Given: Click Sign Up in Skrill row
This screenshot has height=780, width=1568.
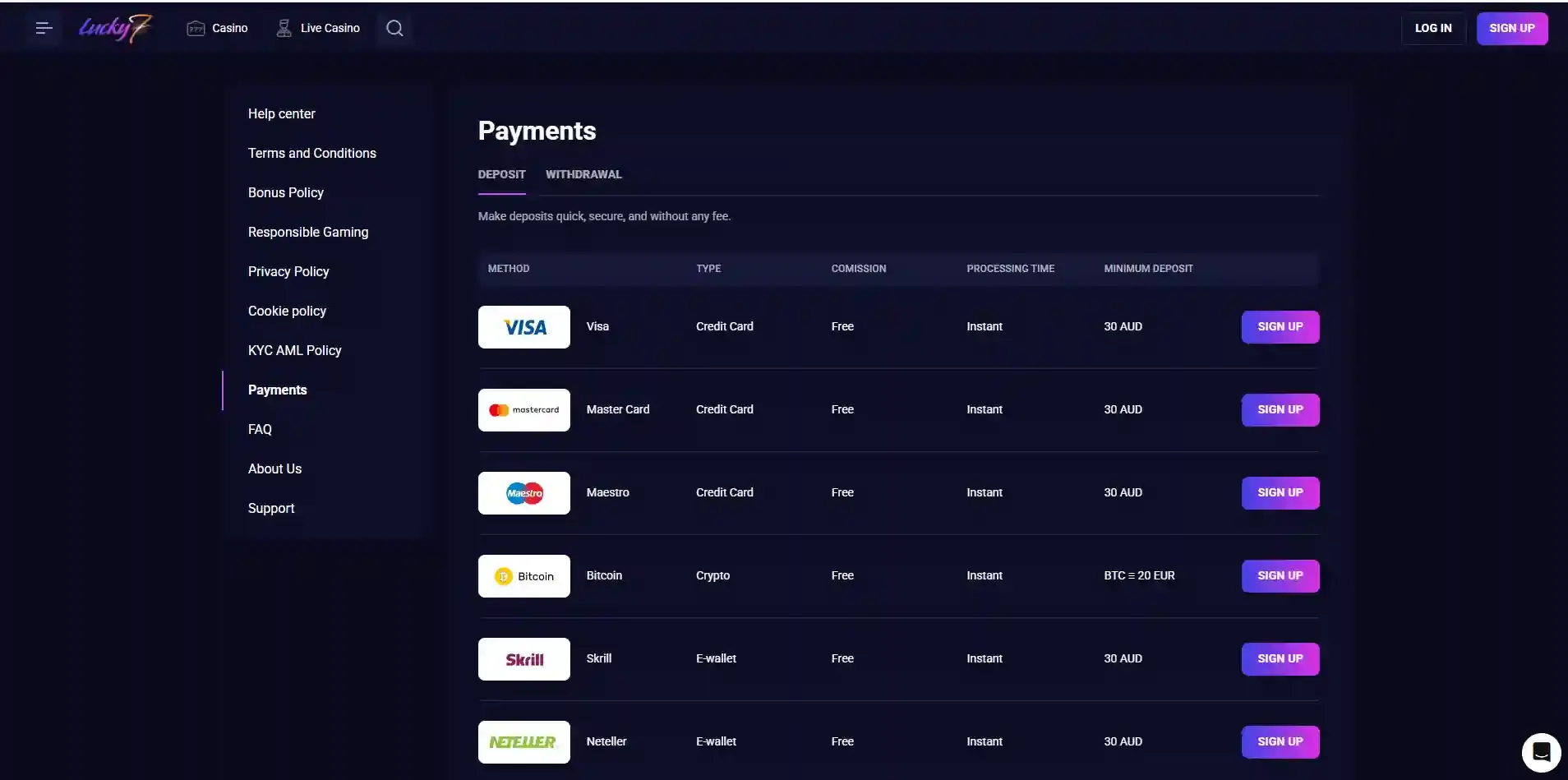Looking at the screenshot, I should point(1280,659).
